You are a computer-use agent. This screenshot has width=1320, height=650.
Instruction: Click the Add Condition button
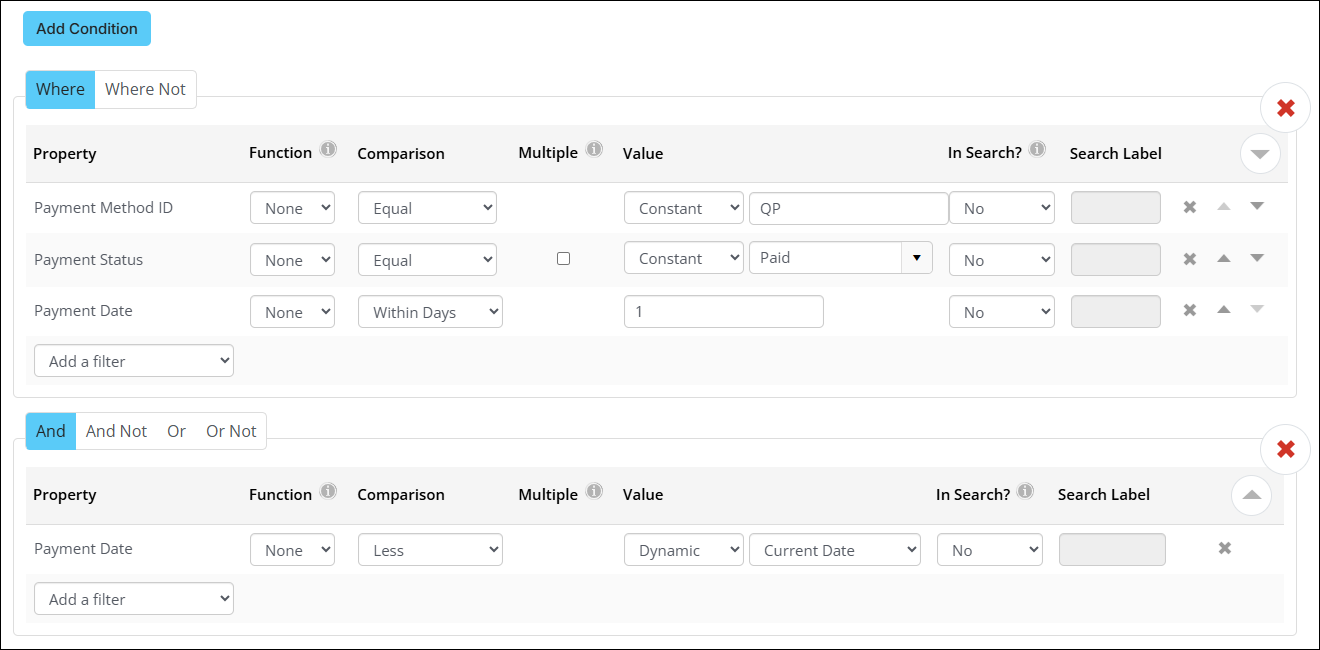click(x=87, y=29)
